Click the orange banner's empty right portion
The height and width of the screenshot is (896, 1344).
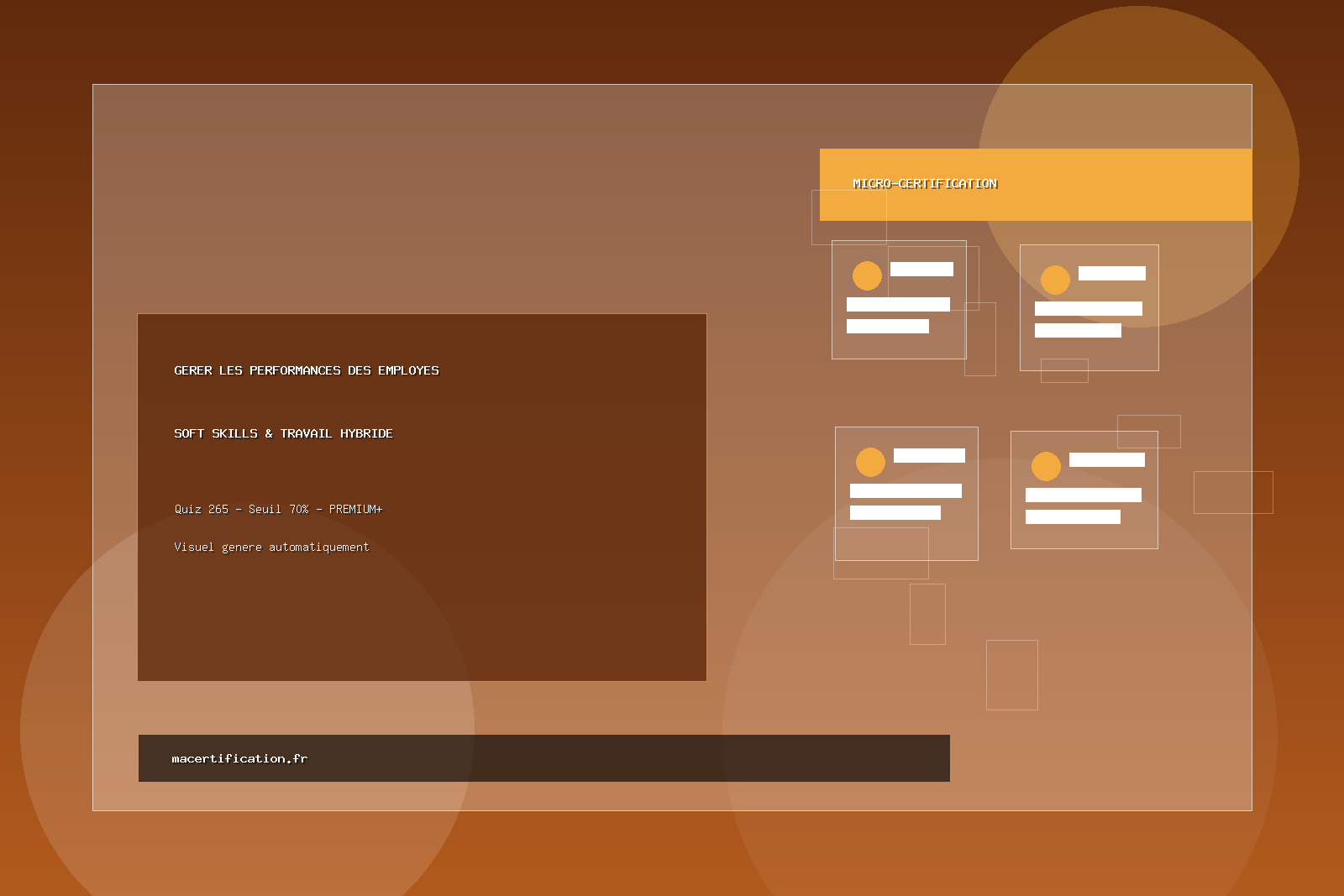pyautogui.click(x=1134, y=185)
